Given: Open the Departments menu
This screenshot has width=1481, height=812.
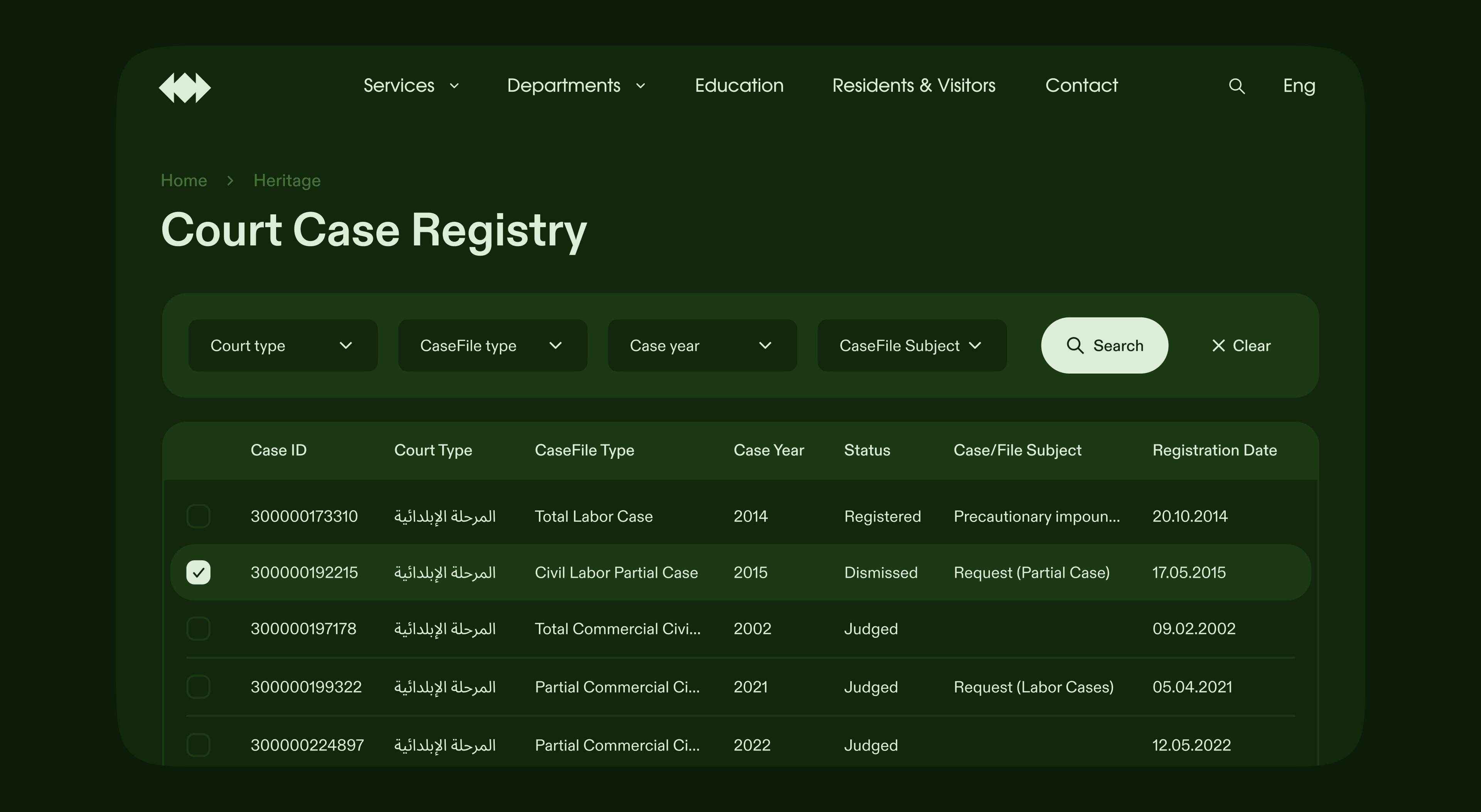Looking at the screenshot, I should pyautogui.click(x=576, y=86).
